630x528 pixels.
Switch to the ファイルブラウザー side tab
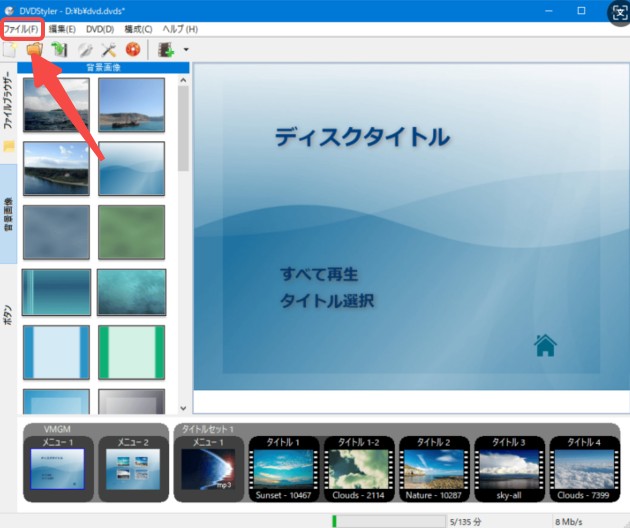click(8, 101)
